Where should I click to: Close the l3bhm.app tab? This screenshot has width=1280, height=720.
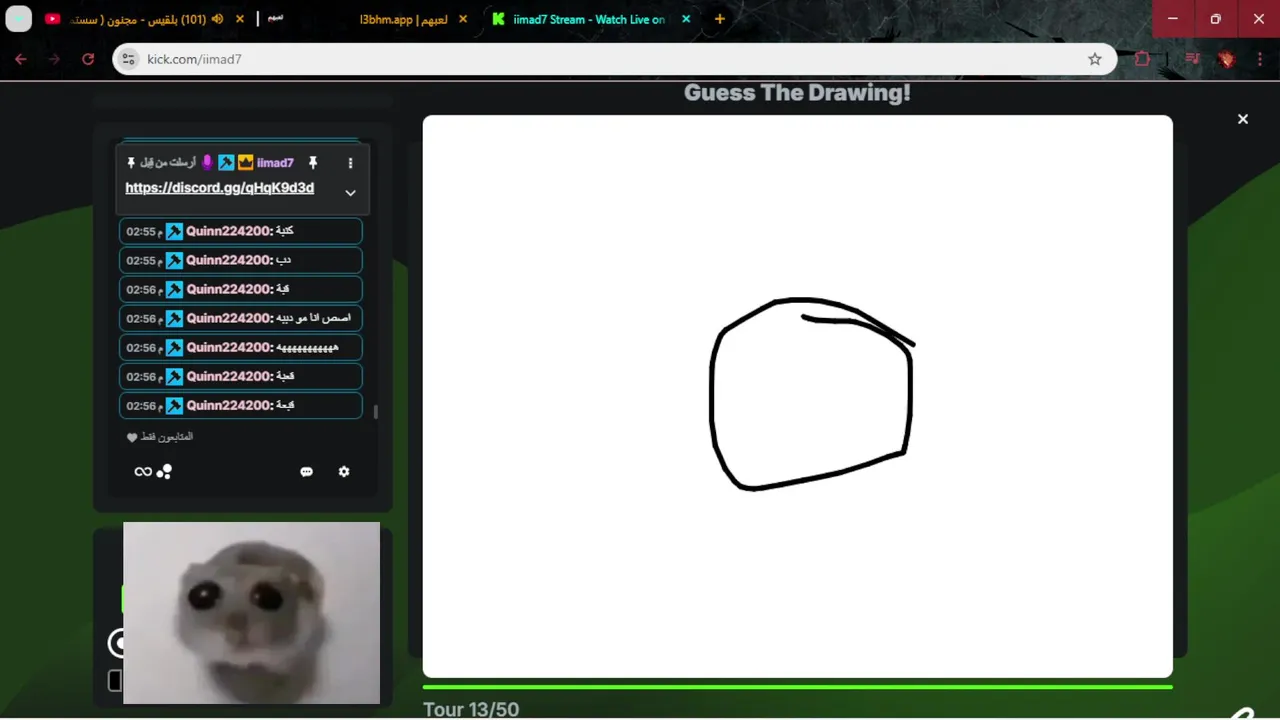pos(463,19)
